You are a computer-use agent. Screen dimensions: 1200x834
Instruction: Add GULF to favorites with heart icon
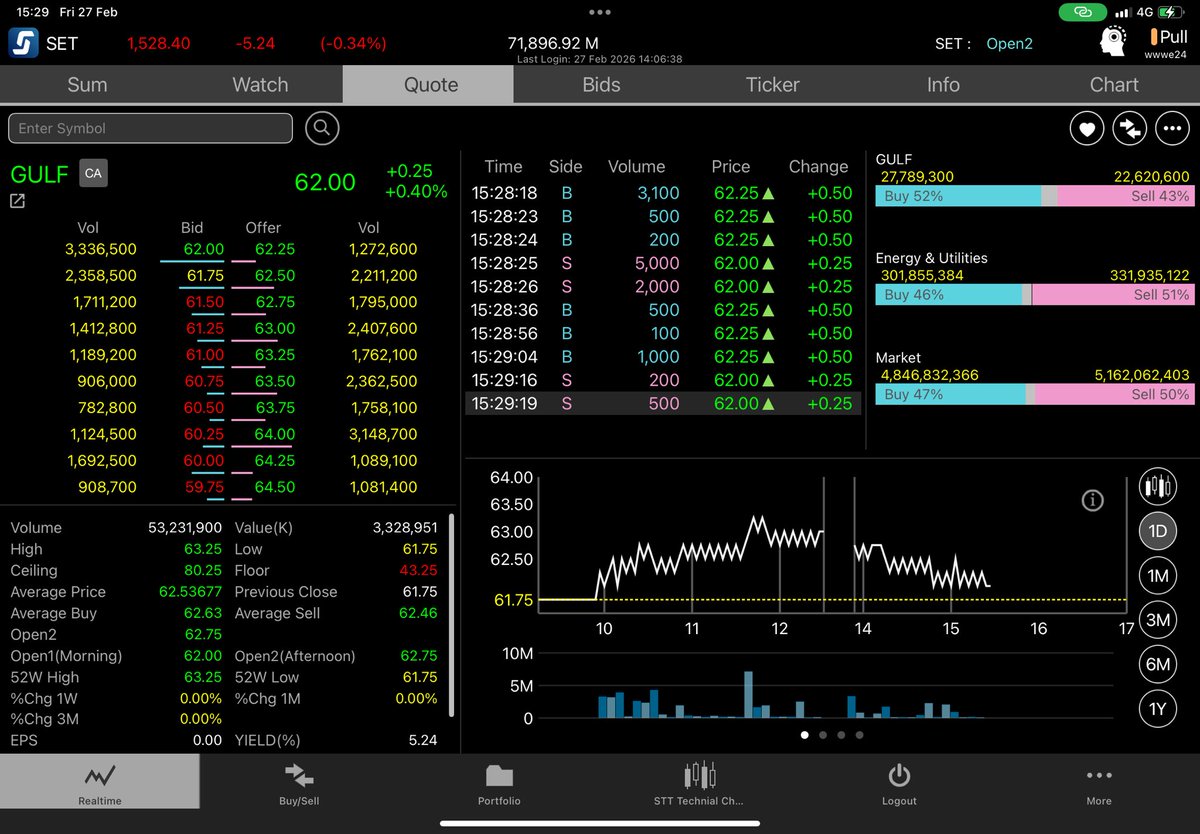pos(1086,128)
